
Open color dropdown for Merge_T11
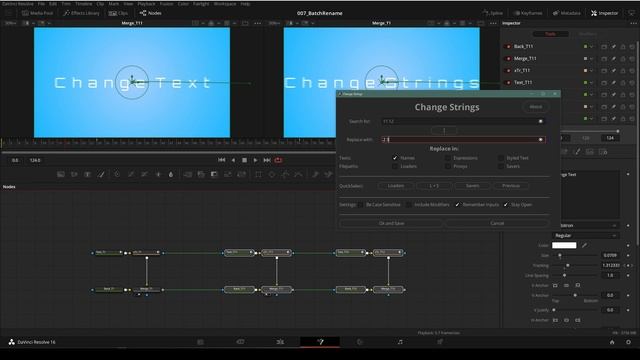click(x=588, y=58)
